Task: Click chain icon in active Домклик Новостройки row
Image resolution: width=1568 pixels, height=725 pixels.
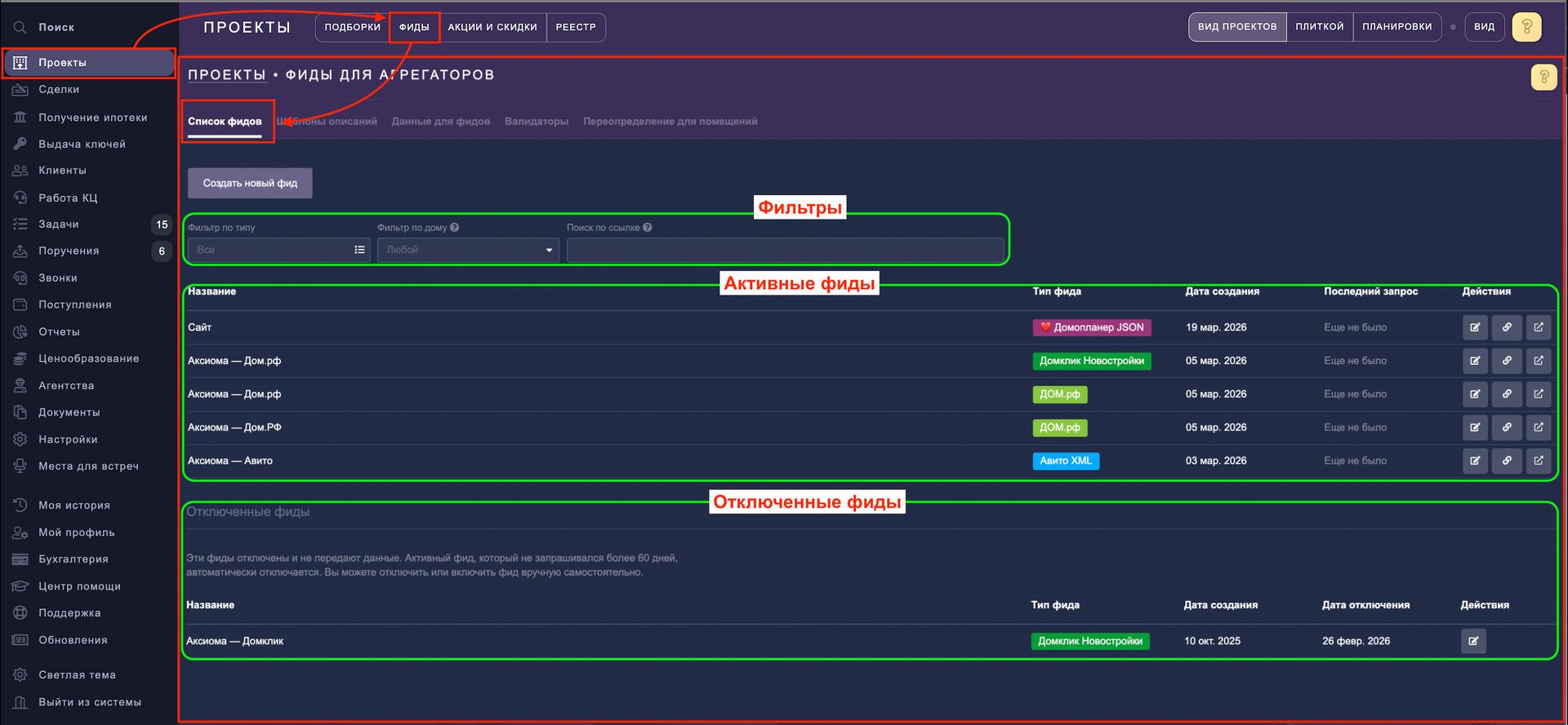Action: click(1507, 361)
